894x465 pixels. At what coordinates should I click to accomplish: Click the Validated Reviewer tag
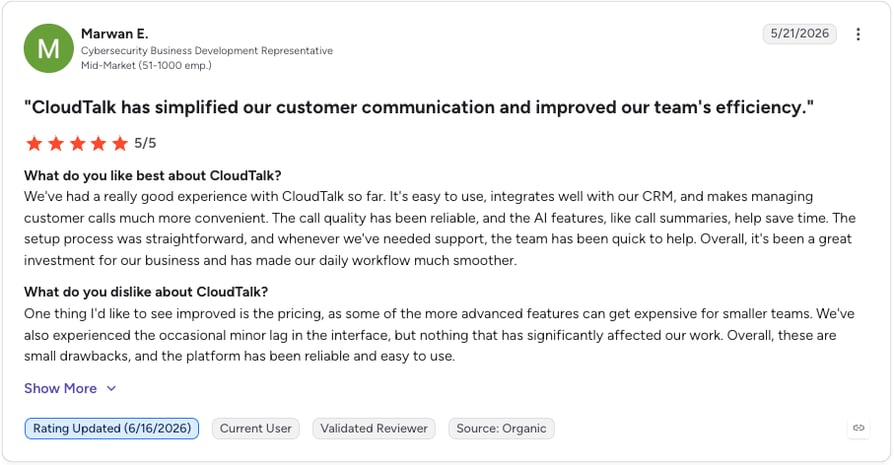tap(374, 429)
